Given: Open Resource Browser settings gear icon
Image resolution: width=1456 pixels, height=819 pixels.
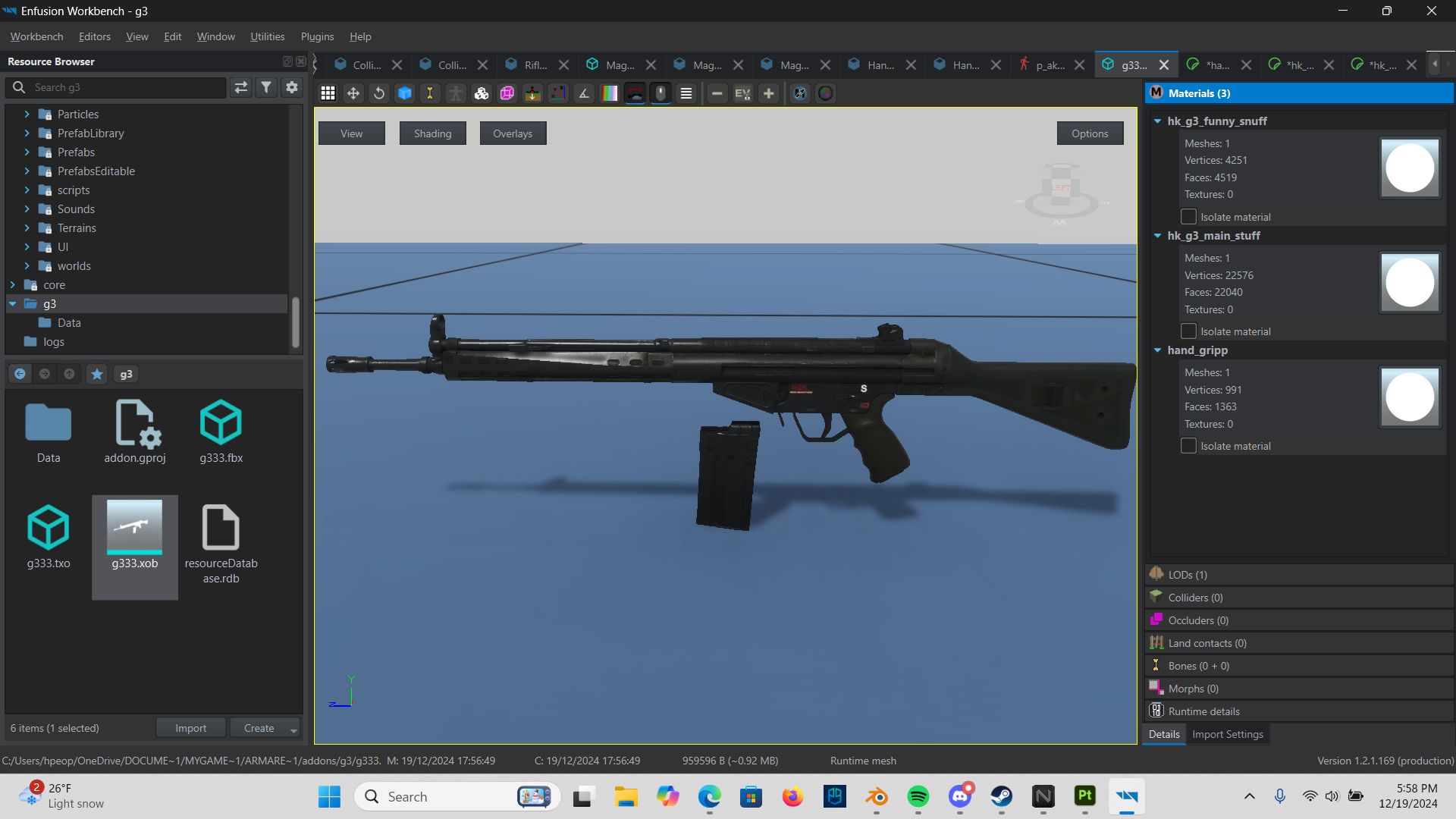Looking at the screenshot, I should click(292, 87).
